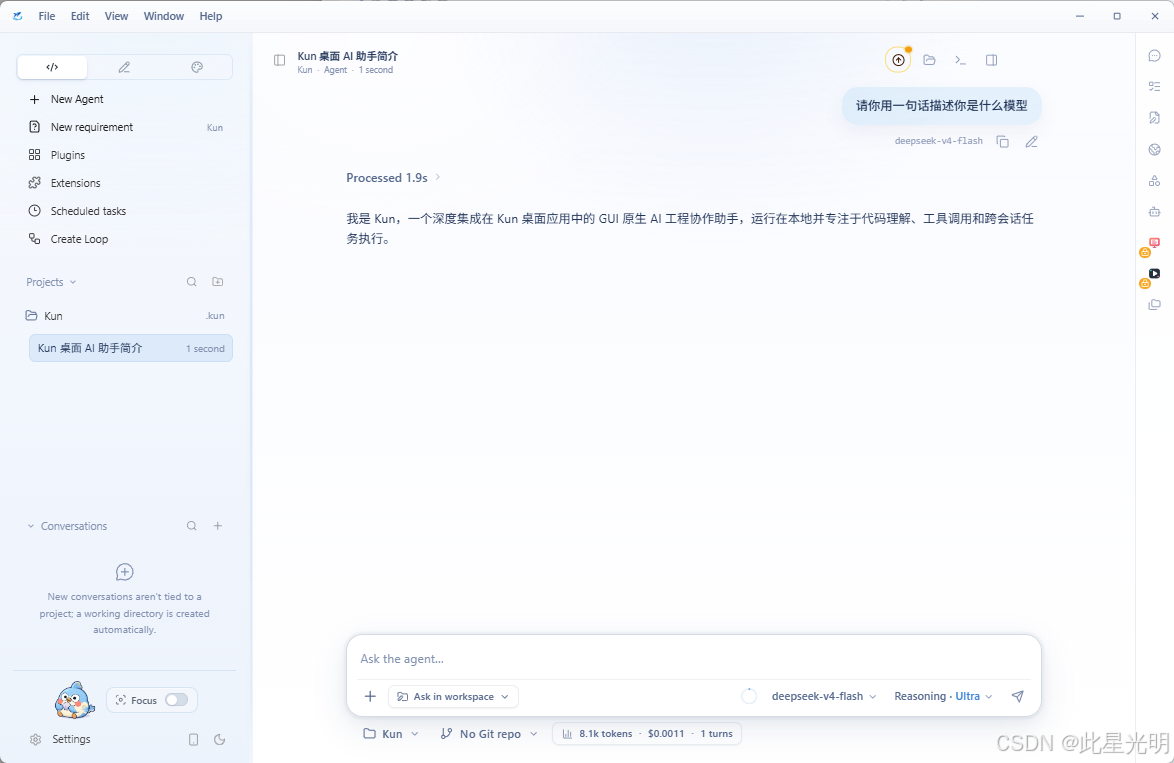Click the circled plus new conversation icon
The image size is (1174, 763).
pyautogui.click(x=124, y=573)
